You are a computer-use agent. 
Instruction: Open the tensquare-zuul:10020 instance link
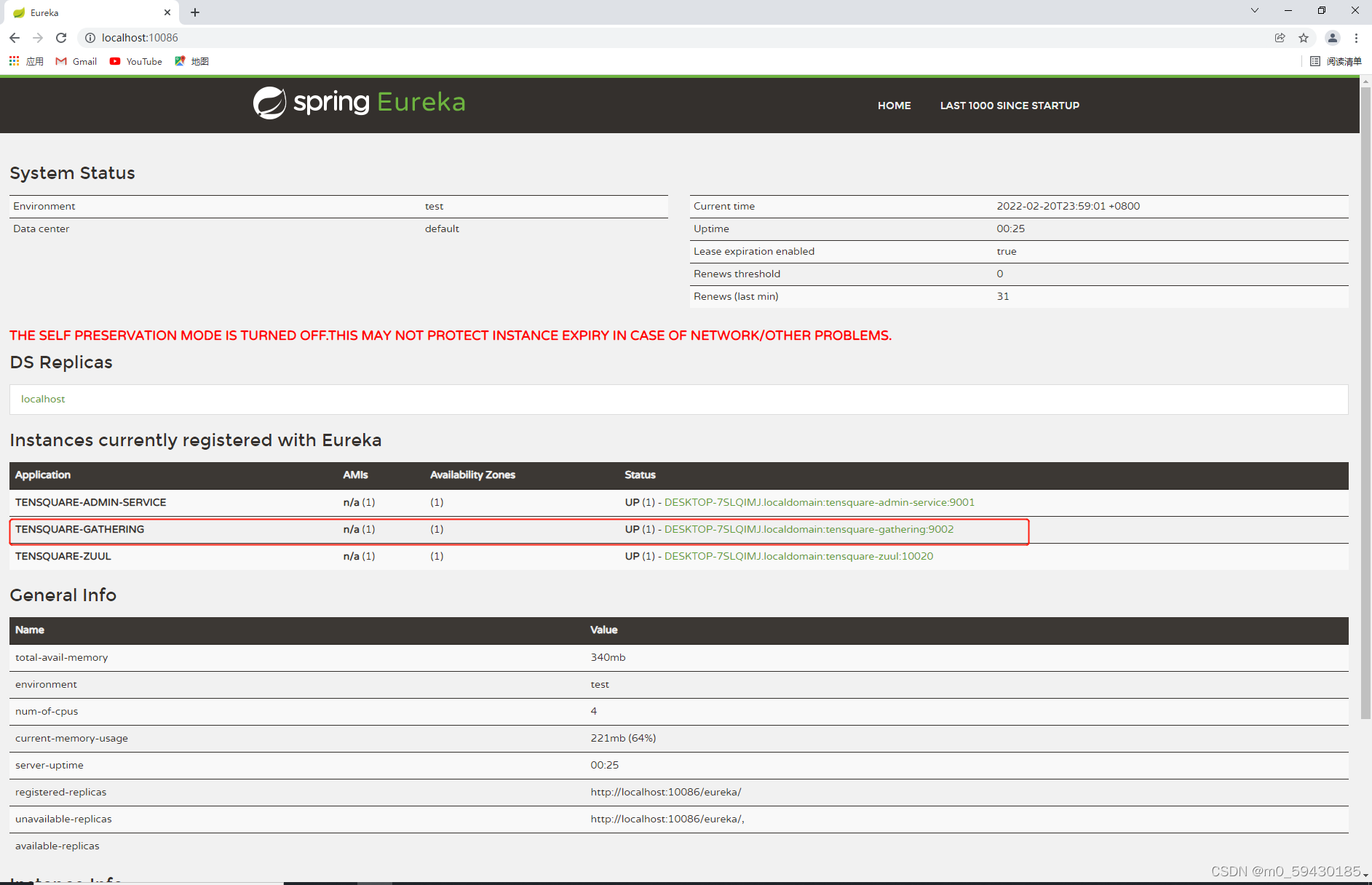tap(798, 556)
